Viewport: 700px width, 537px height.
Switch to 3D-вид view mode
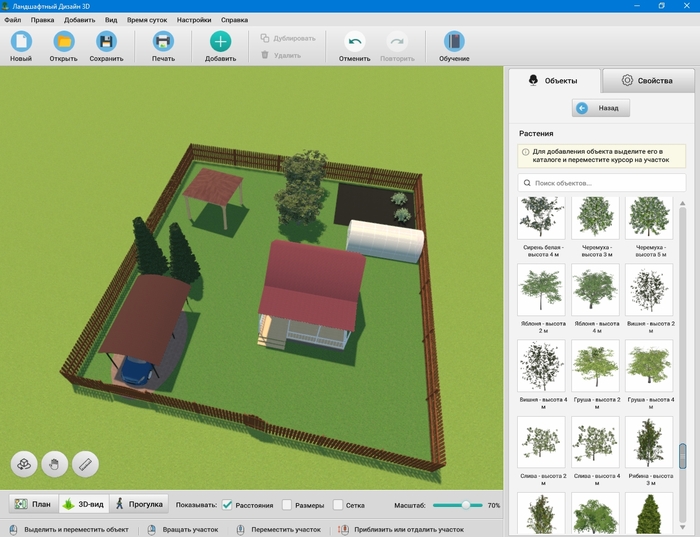tap(84, 504)
